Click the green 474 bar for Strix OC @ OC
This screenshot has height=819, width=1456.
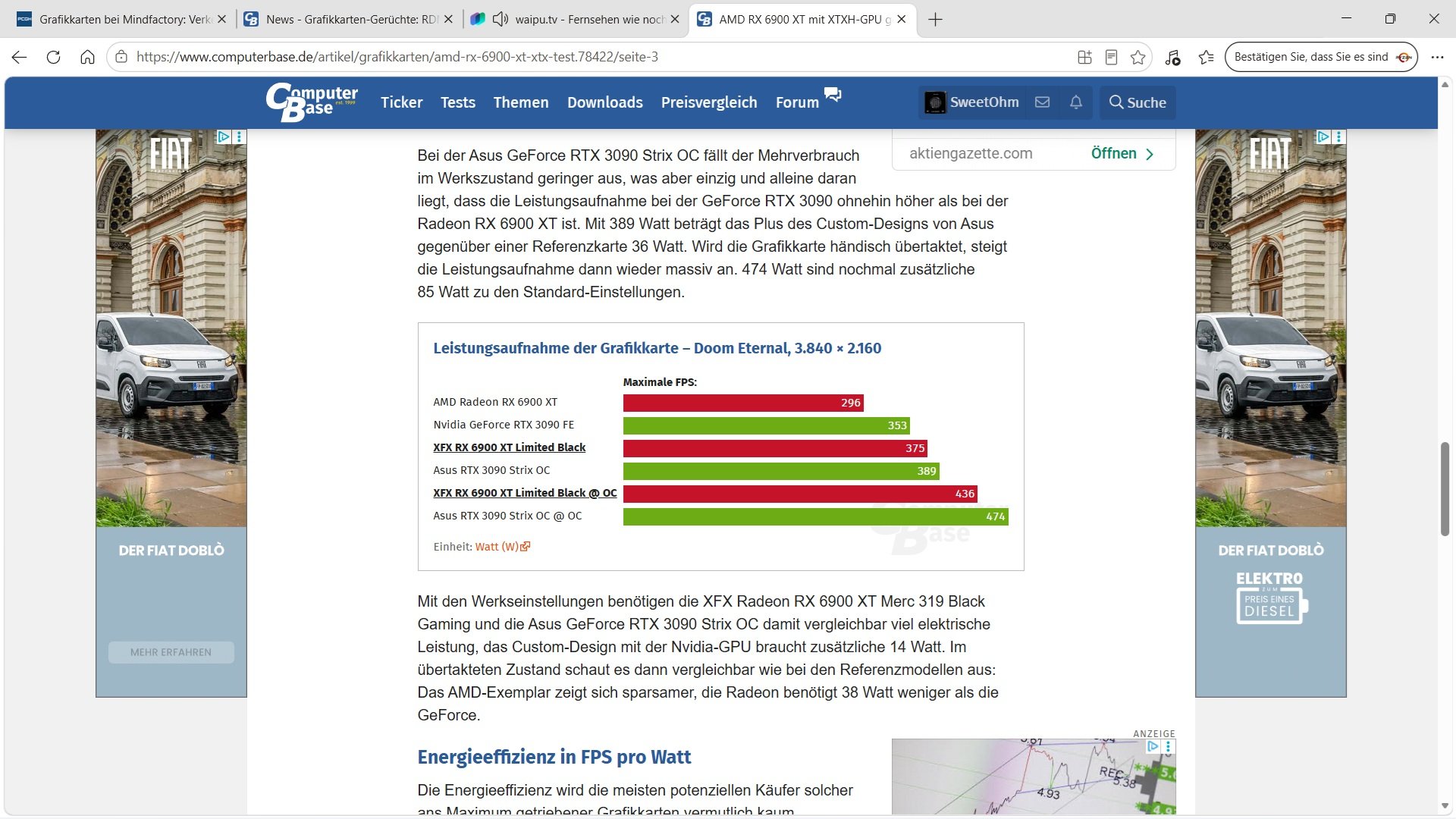816,516
